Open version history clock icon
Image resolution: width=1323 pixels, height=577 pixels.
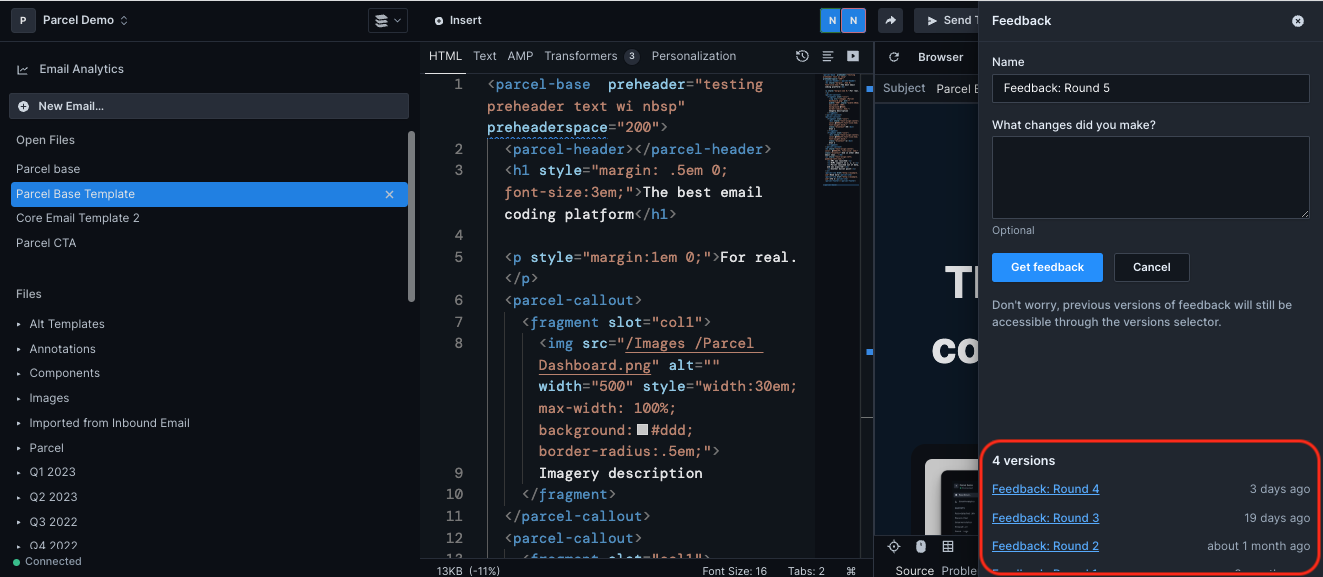click(802, 57)
